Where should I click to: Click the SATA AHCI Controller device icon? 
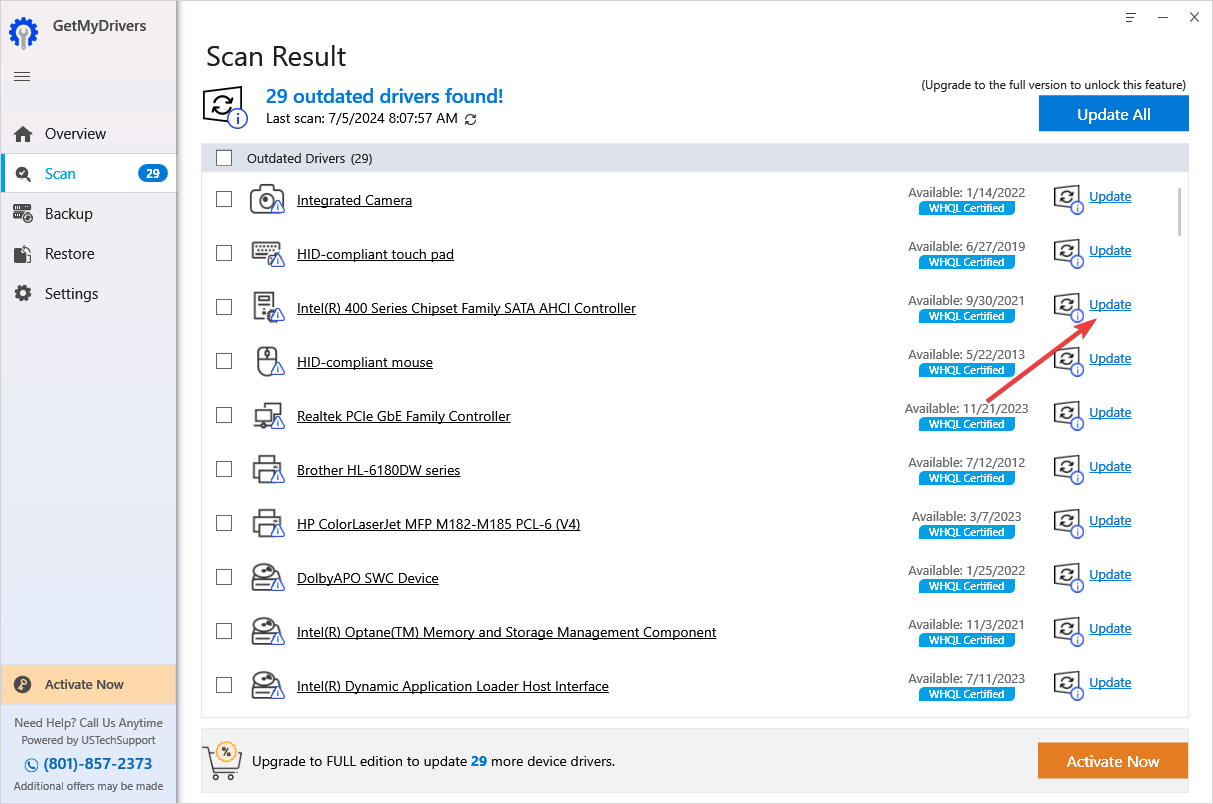[267, 307]
